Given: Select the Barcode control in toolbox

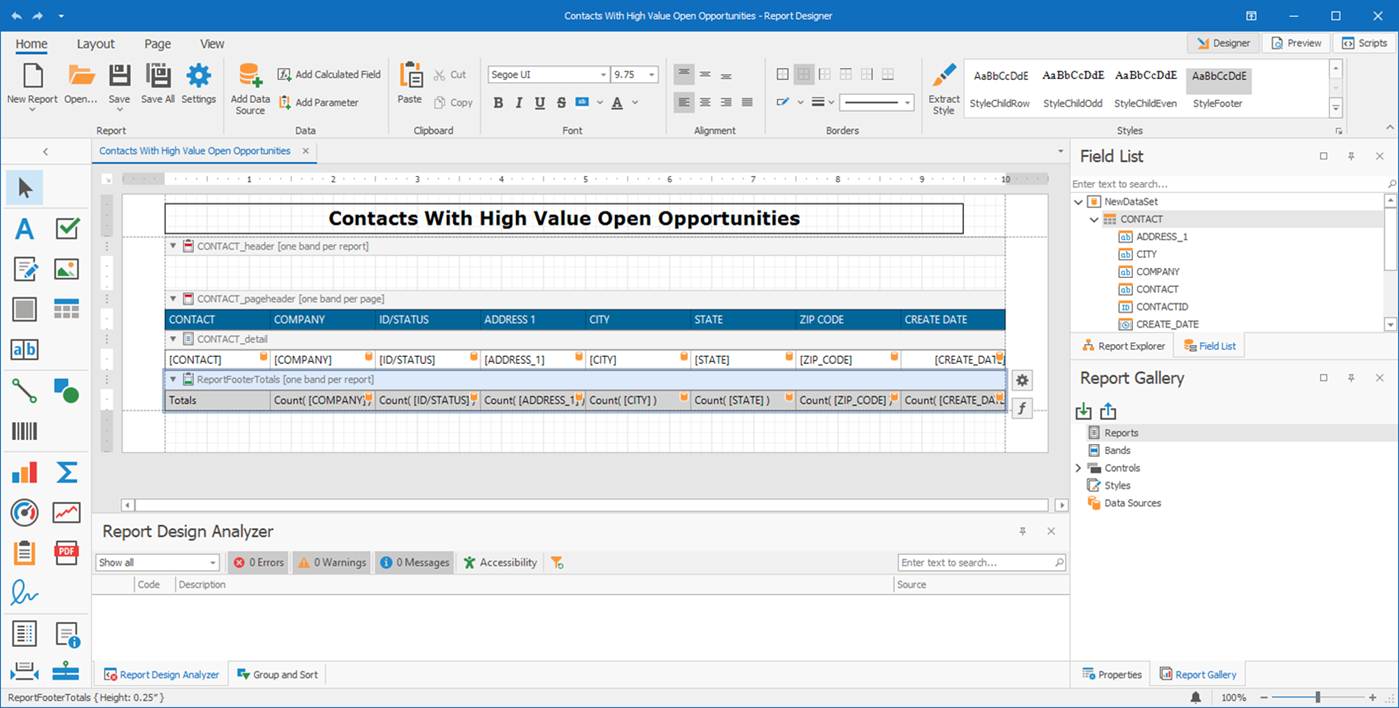Looking at the screenshot, I should tap(24, 431).
